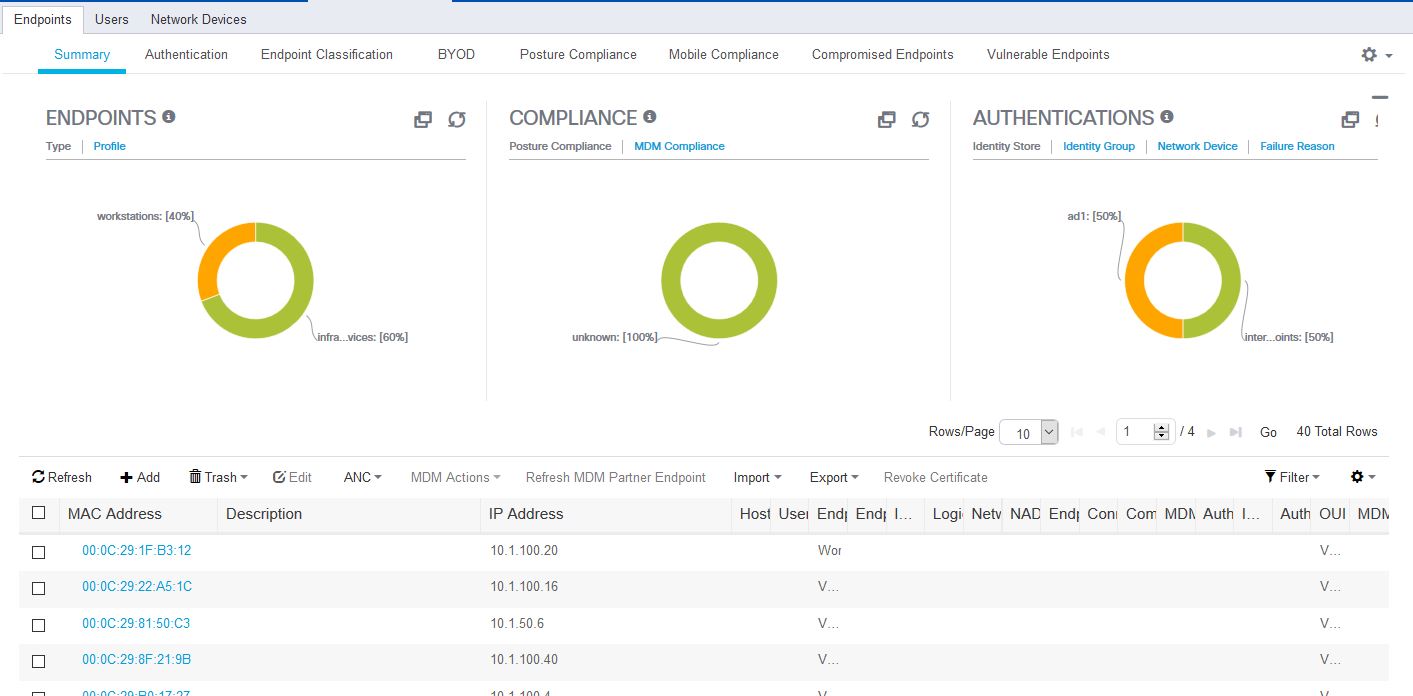Detach the Endpoints chart panel

pyautogui.click(x=423, y=120)
